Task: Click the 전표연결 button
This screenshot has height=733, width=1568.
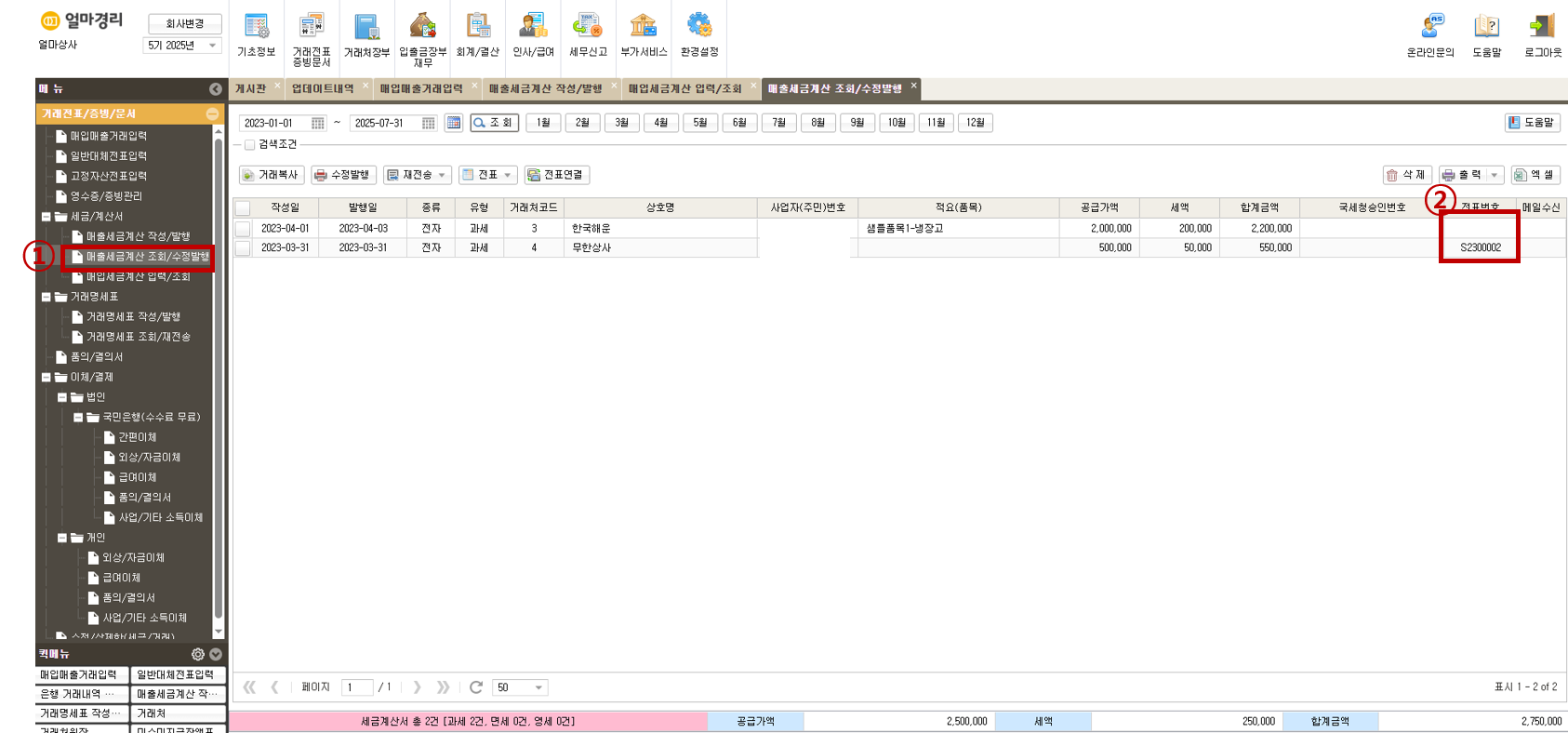Action: [x=556, y=175]
